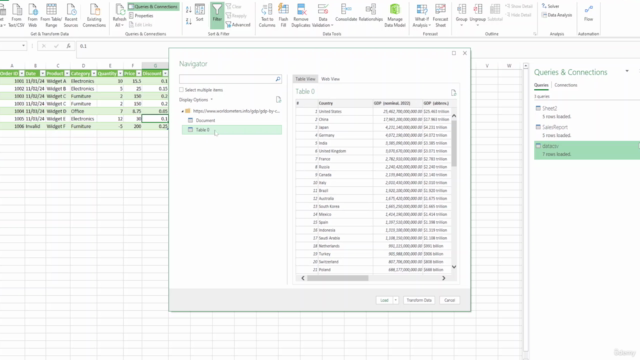Switch to Table View tab
Image resolution: width=640 pixels, height=360 pixels.
305,79
